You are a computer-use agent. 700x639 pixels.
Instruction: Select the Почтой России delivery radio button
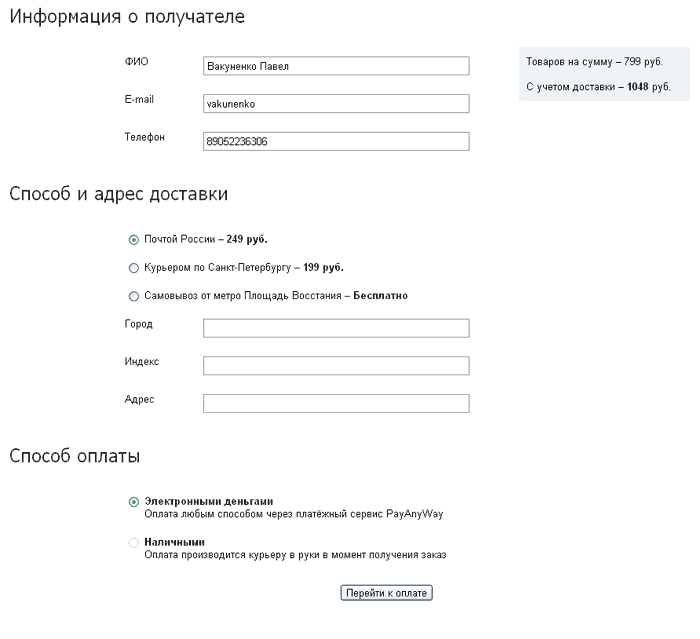(134, 240)
